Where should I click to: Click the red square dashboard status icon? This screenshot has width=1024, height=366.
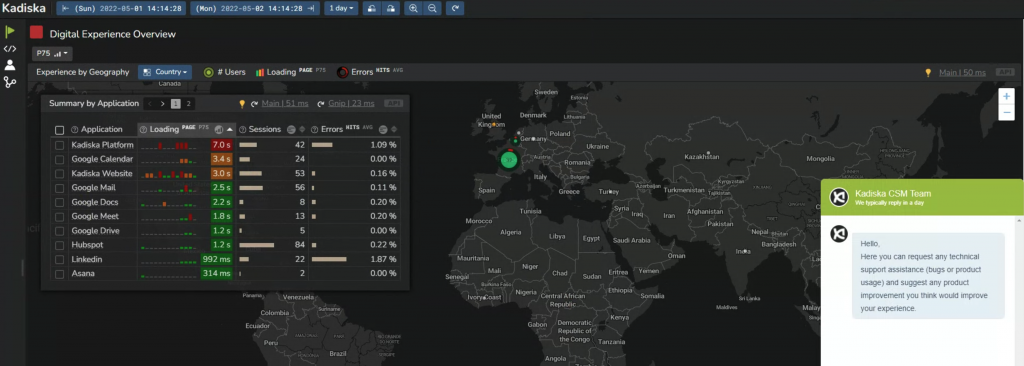coord(37,33)
